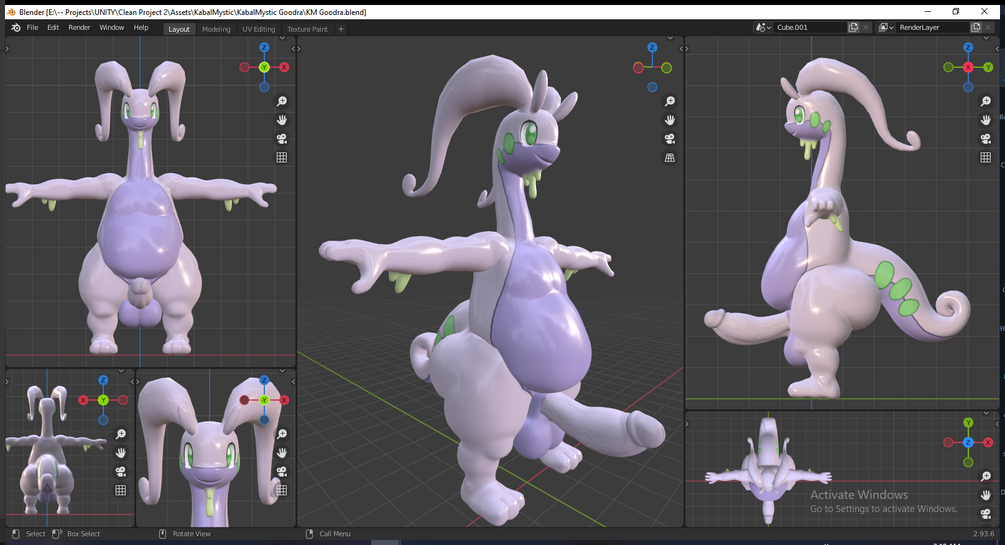Add new view layer icon beside RenderLayer
This screenshot has width=1005, height=545.
click(x=976, y=28)
